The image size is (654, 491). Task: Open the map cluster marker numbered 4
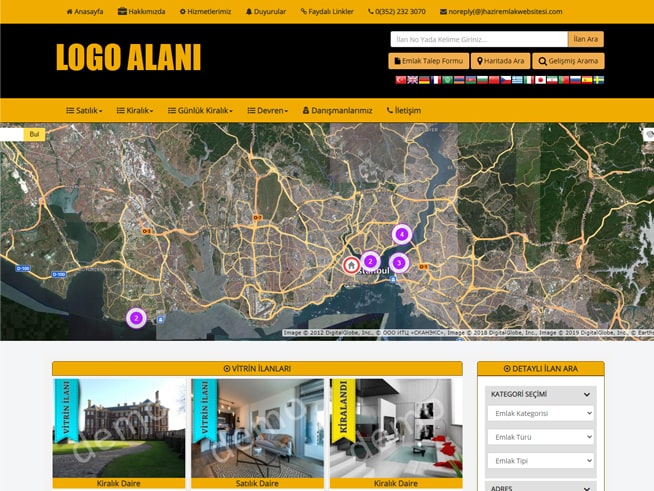401,234
